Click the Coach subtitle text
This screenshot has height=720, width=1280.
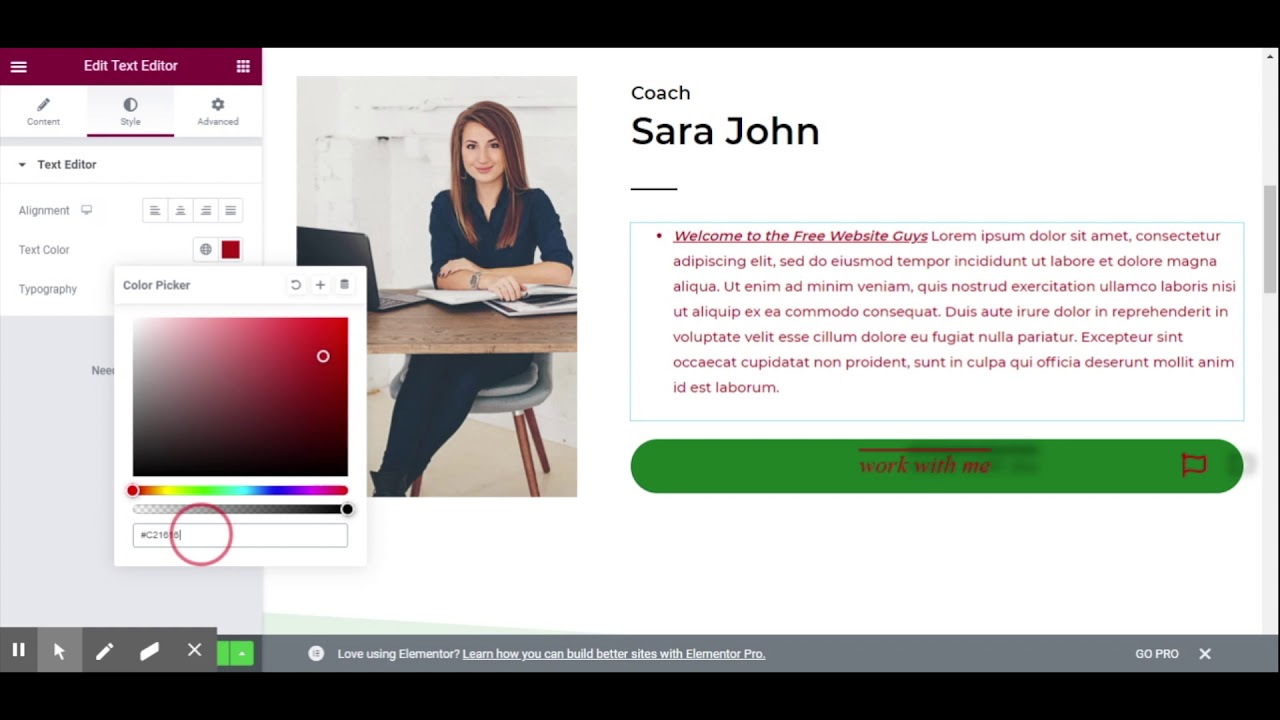coord(661,93)
